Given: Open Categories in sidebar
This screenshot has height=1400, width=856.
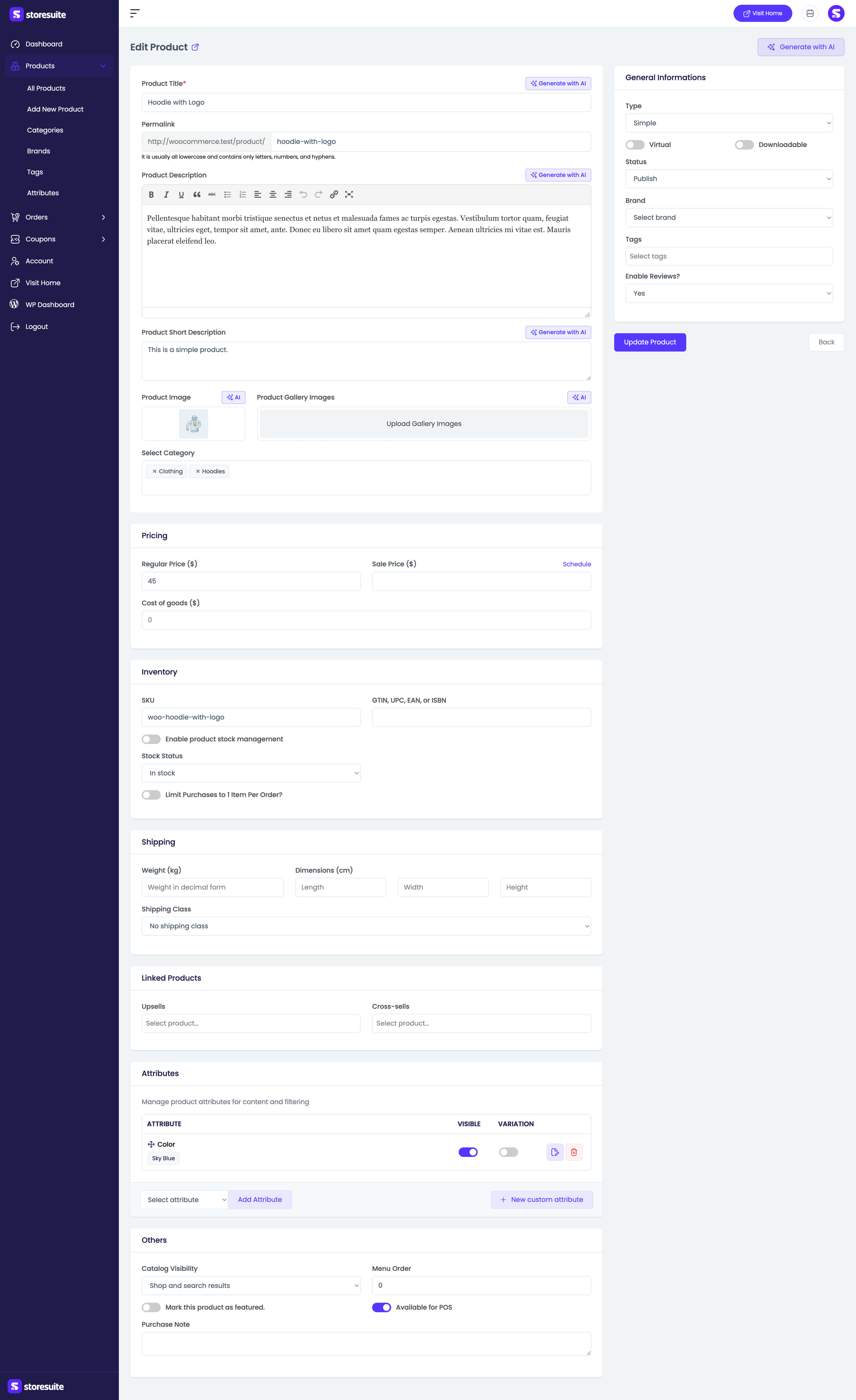Looking at the screenshot, I should point(45,130).
